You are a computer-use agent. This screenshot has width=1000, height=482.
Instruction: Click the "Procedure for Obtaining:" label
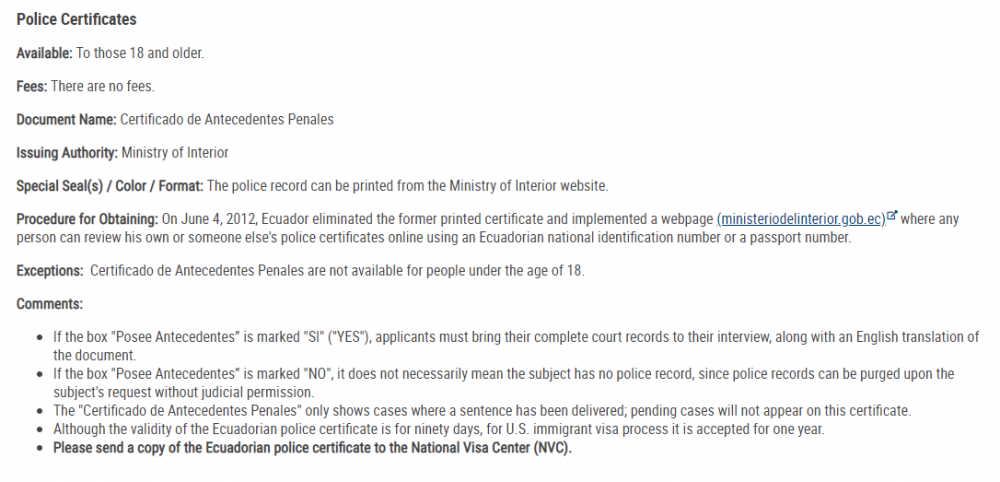pyautogui.click(x=87, y=219)
